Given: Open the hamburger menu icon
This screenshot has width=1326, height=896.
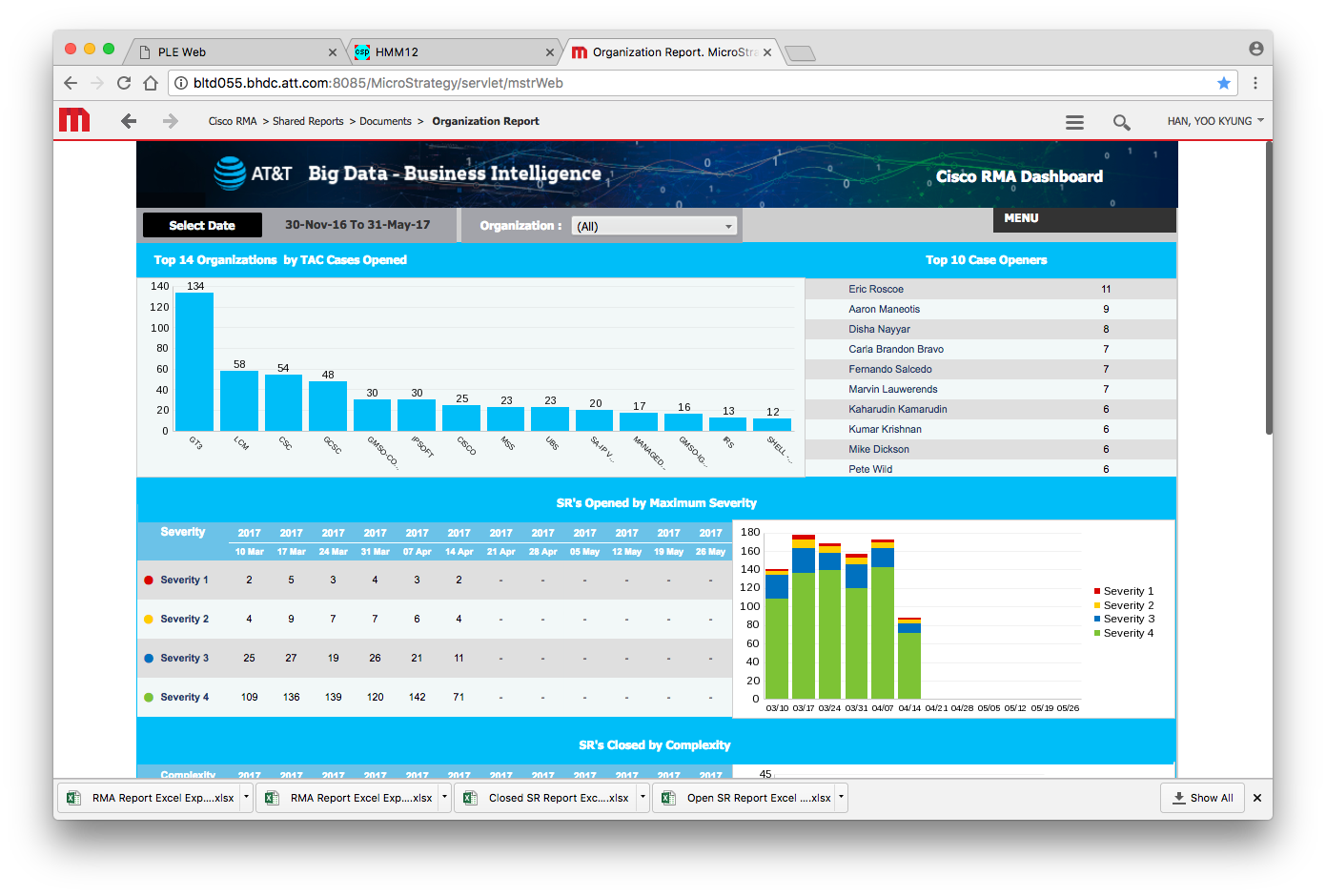Looking at the screenshot, I should click(1074, 122).
